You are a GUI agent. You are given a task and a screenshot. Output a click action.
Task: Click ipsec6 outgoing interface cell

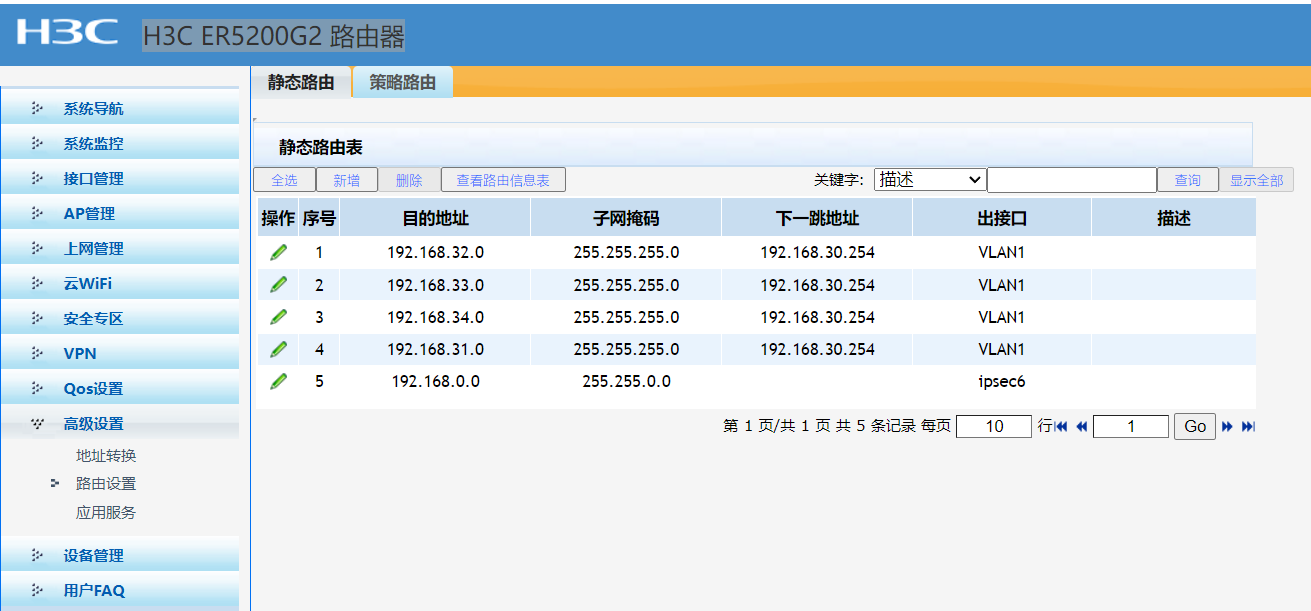coord(1002,381)
